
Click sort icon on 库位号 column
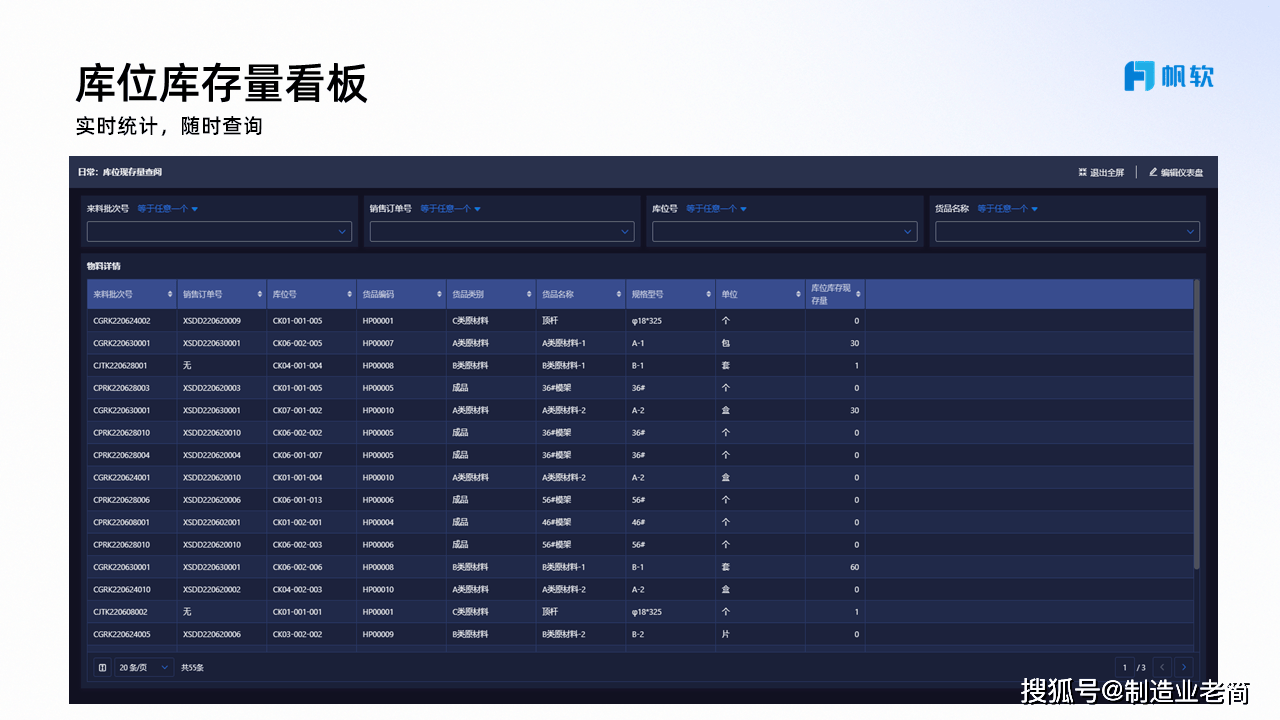(x=350, y=295)
